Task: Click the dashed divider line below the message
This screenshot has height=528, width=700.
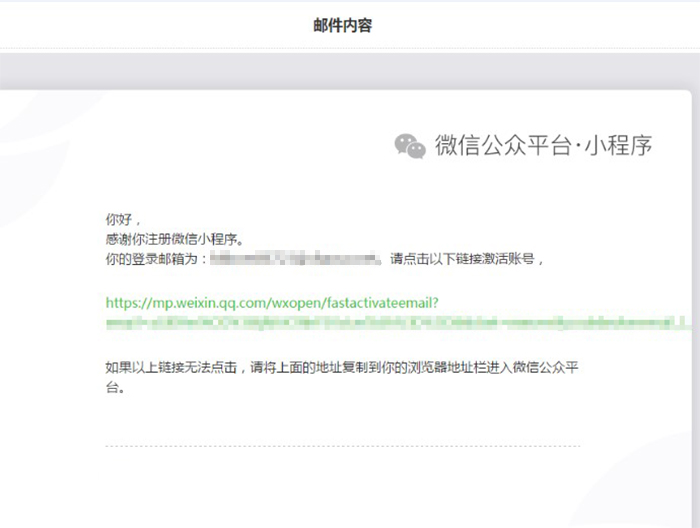Action: click(342, 446)
